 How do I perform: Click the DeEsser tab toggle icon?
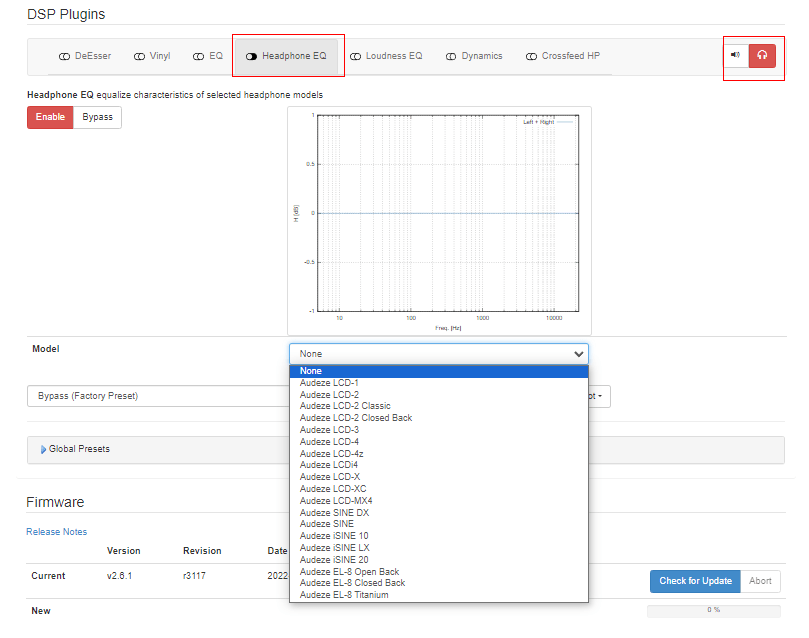tap(64, 57)
